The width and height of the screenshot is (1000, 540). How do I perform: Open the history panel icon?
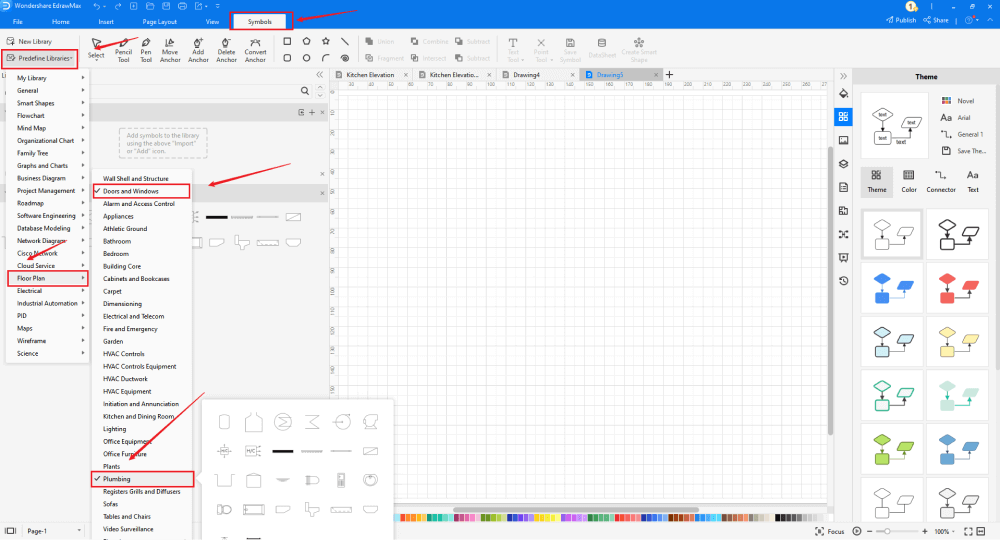[x=843, y=281]
